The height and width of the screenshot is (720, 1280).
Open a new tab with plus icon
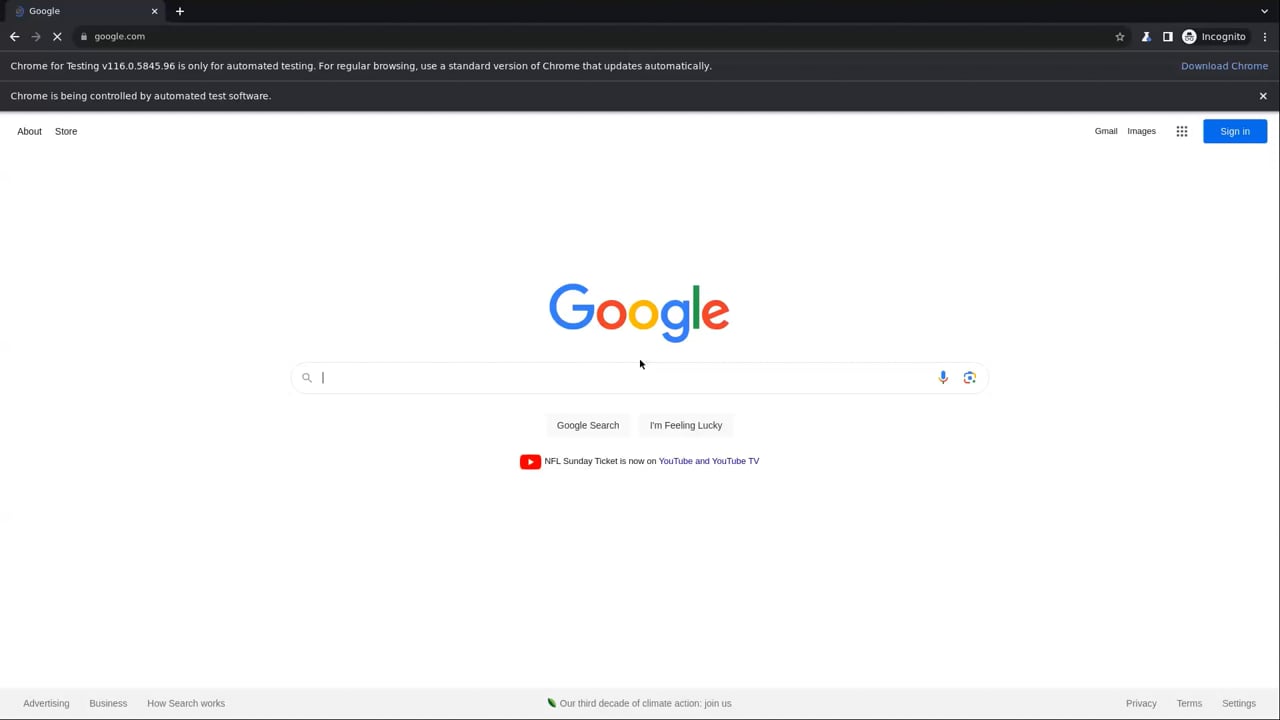180,11
